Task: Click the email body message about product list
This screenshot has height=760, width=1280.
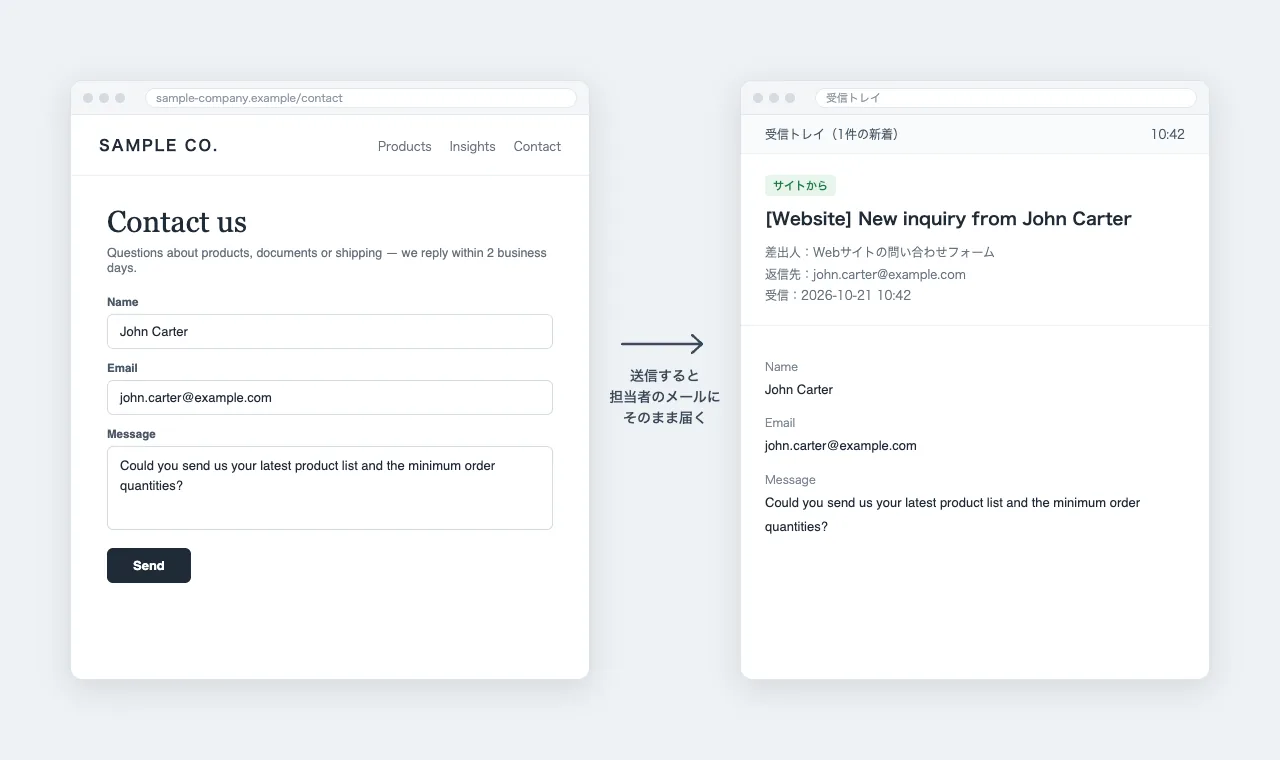Action: click(x=953, y=515)
